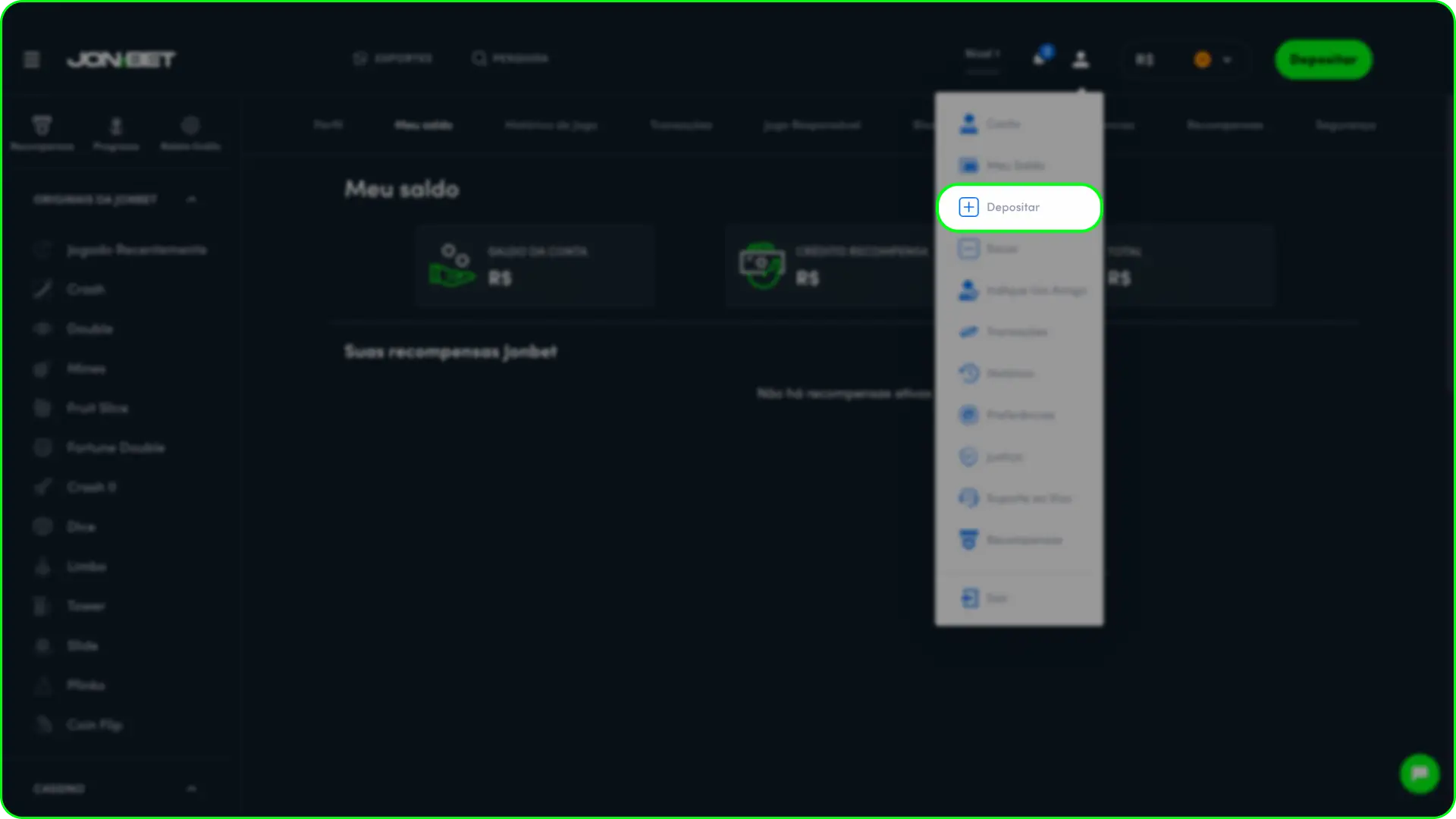Open the green live chat bubble
The width and height of the screenshot is (1456, 819).
tap(1420, 773)
